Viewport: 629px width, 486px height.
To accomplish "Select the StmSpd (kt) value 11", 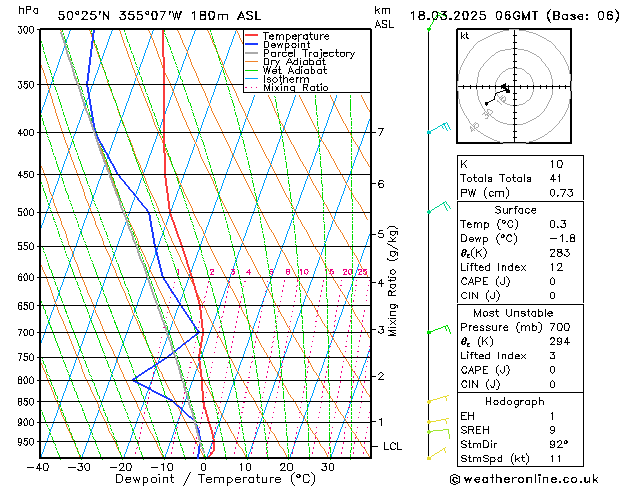I will coord(556,459).
